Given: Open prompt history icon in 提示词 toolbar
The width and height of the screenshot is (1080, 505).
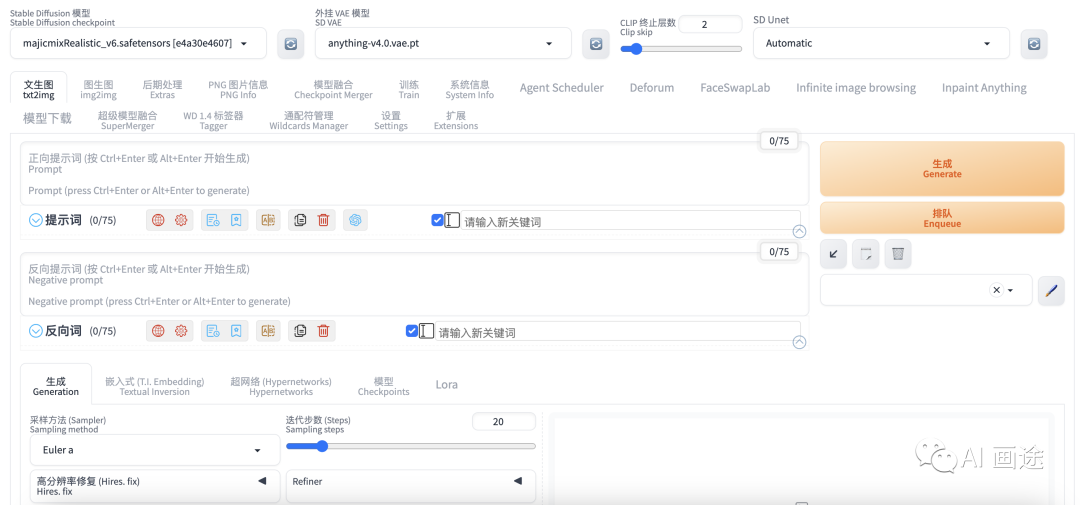Looking at the screenshot, I should (x=214, y=220).
